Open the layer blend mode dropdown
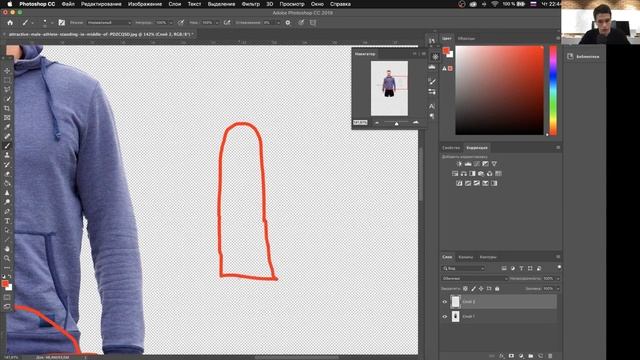The height and width of the screenshot is (360, 640). [474, 278]
